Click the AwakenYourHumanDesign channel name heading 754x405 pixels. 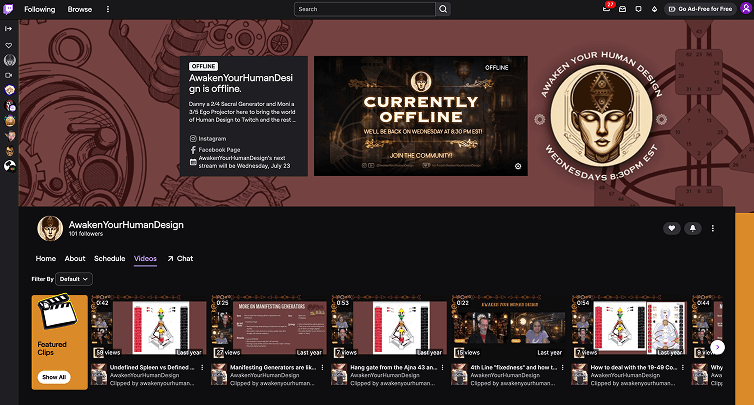click(x=126, y=225)
